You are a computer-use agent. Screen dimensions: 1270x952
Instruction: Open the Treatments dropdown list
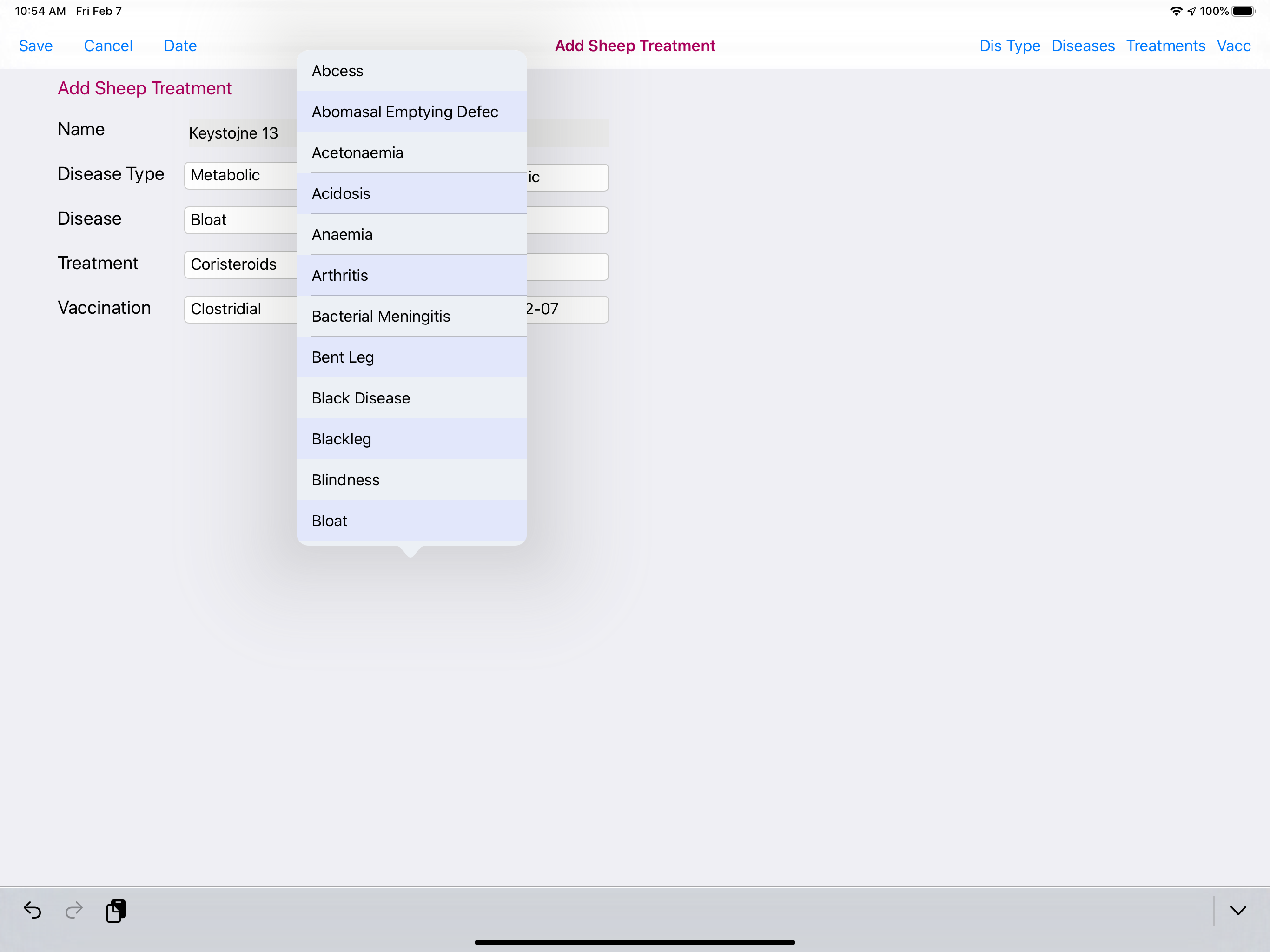[x=1165, y=46]
